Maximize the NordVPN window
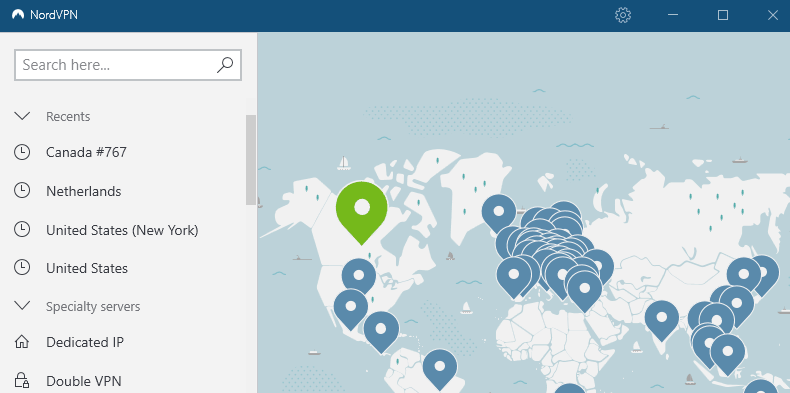The height and width of the screenshot is (393, 790). (x=723, y=15)
